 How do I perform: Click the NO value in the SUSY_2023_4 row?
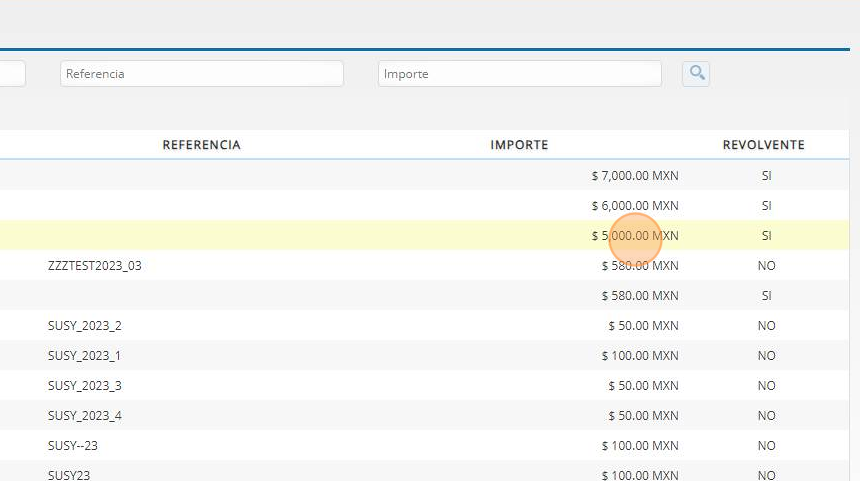[x=766, y=416]
